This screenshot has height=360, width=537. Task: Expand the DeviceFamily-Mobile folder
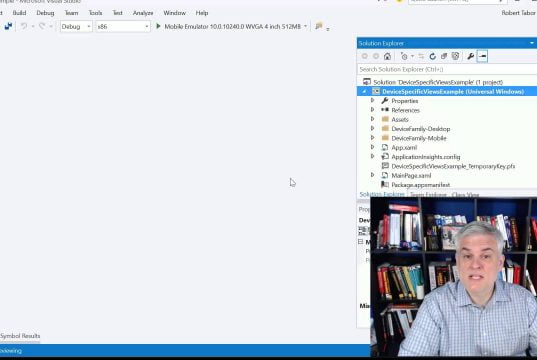click(373, 137)
